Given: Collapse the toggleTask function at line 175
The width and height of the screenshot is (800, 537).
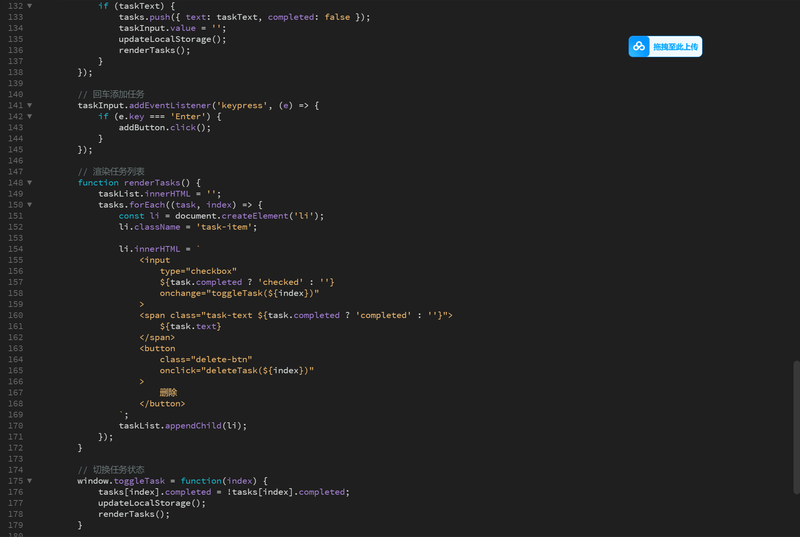Looking at the screenshot, I should click(x=30, y=481).
